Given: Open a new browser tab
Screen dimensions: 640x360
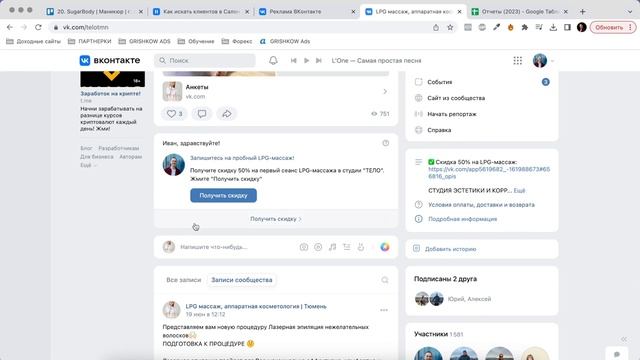Looking at the screenshot, I should (x=582, y=12).
